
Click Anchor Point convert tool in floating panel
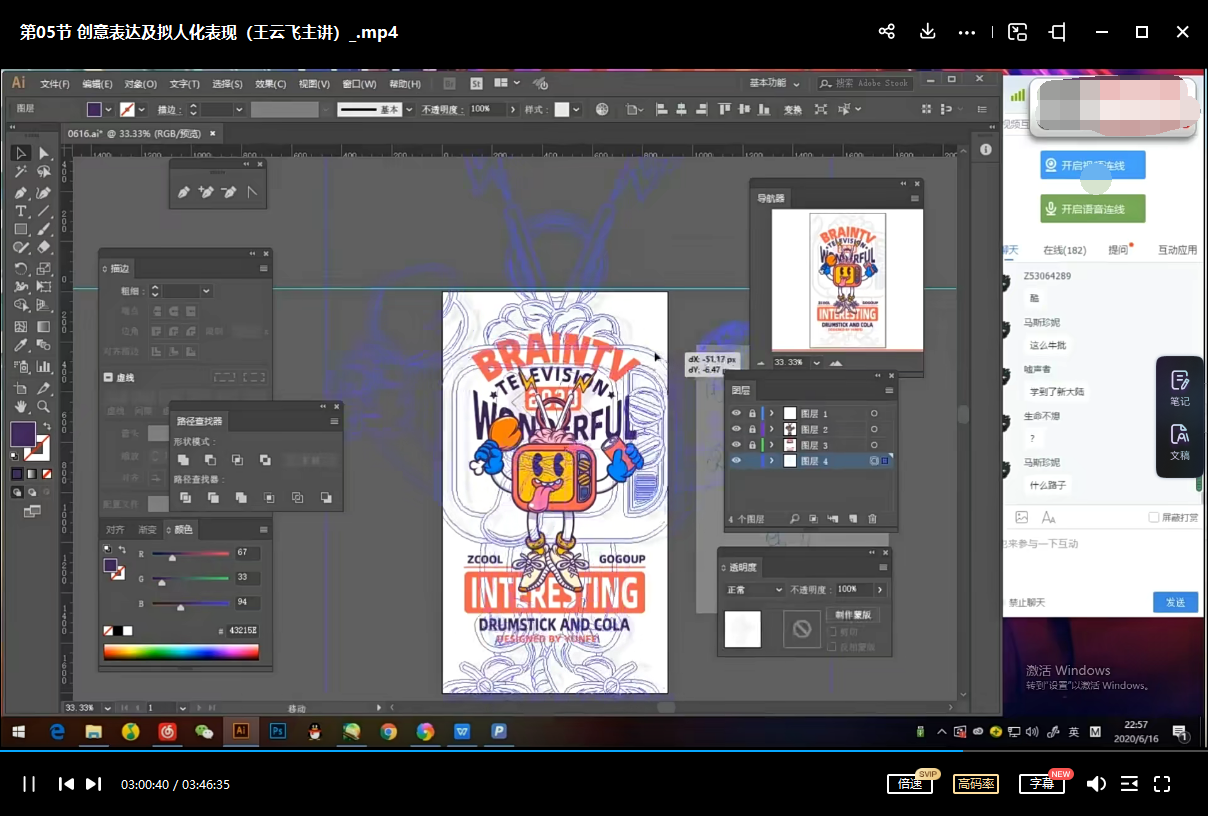(x=252, y=191)
